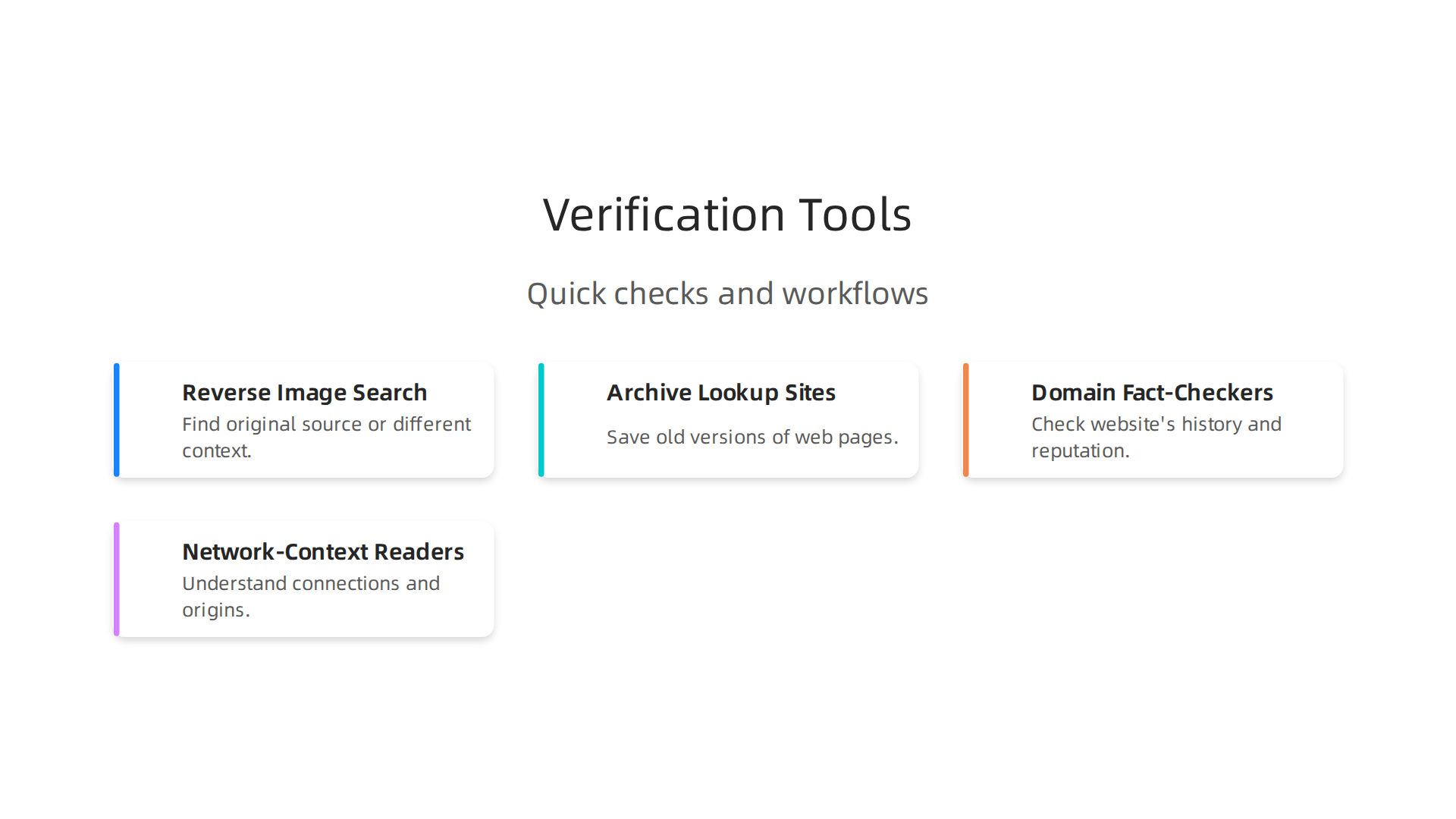The width and height of the screenshot is (1456, 819).
Task: Open the Archive Lookup Sites card heading
Action: (x=721, y=393)
